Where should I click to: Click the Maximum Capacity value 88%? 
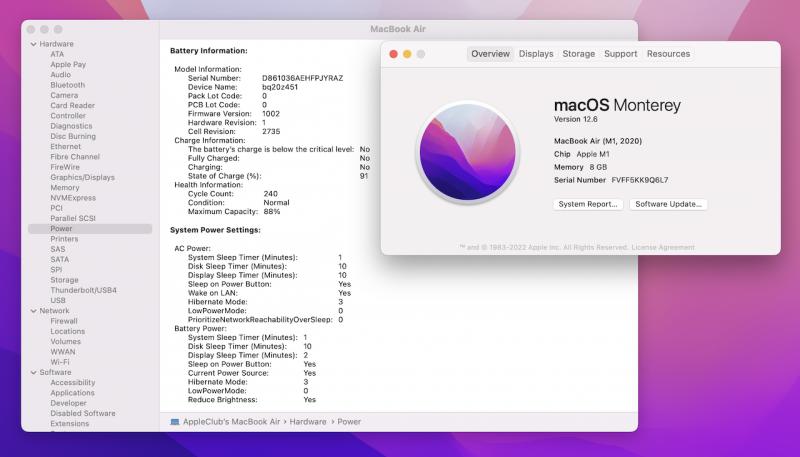tap(271, 211)
